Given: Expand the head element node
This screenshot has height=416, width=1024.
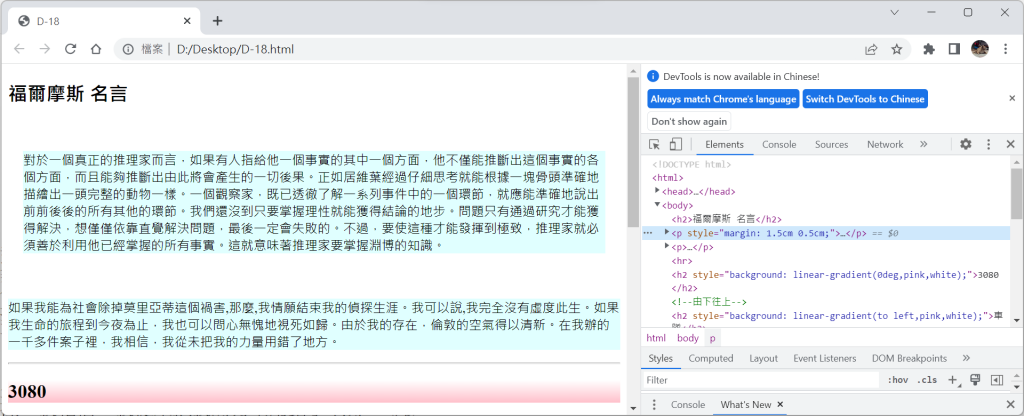Looking at the screenshot, I should coord(658,191).
